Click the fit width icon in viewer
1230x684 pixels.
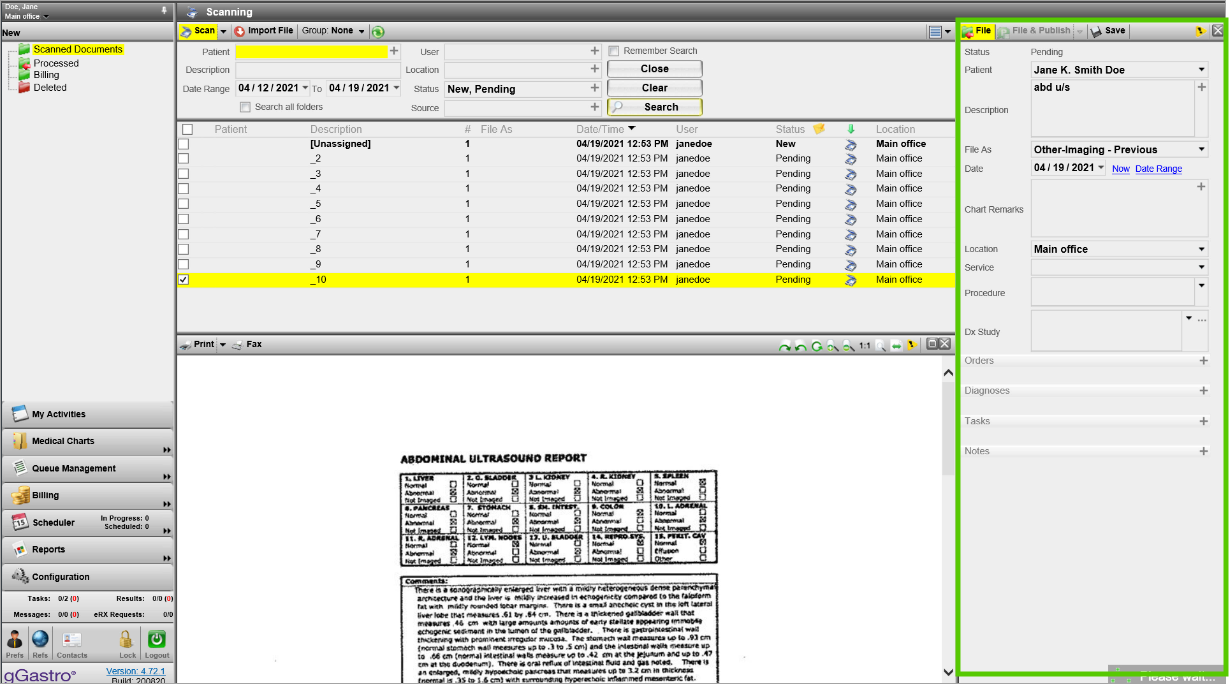pyautogui.click(x=896, y=345)
